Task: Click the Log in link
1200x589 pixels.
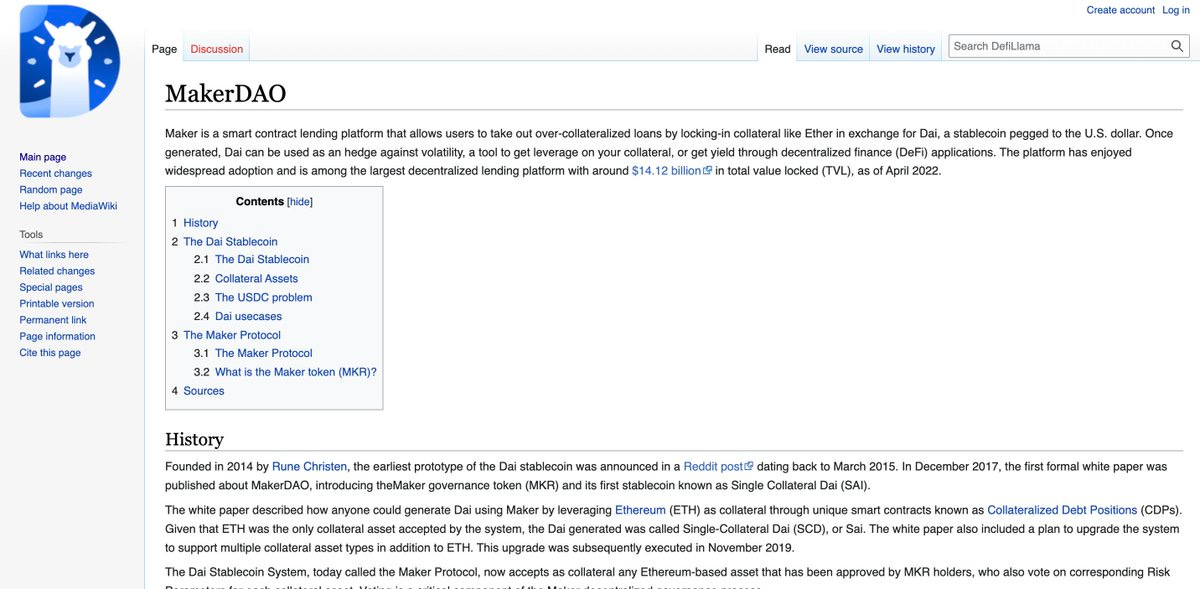Action: [1176, 10]
